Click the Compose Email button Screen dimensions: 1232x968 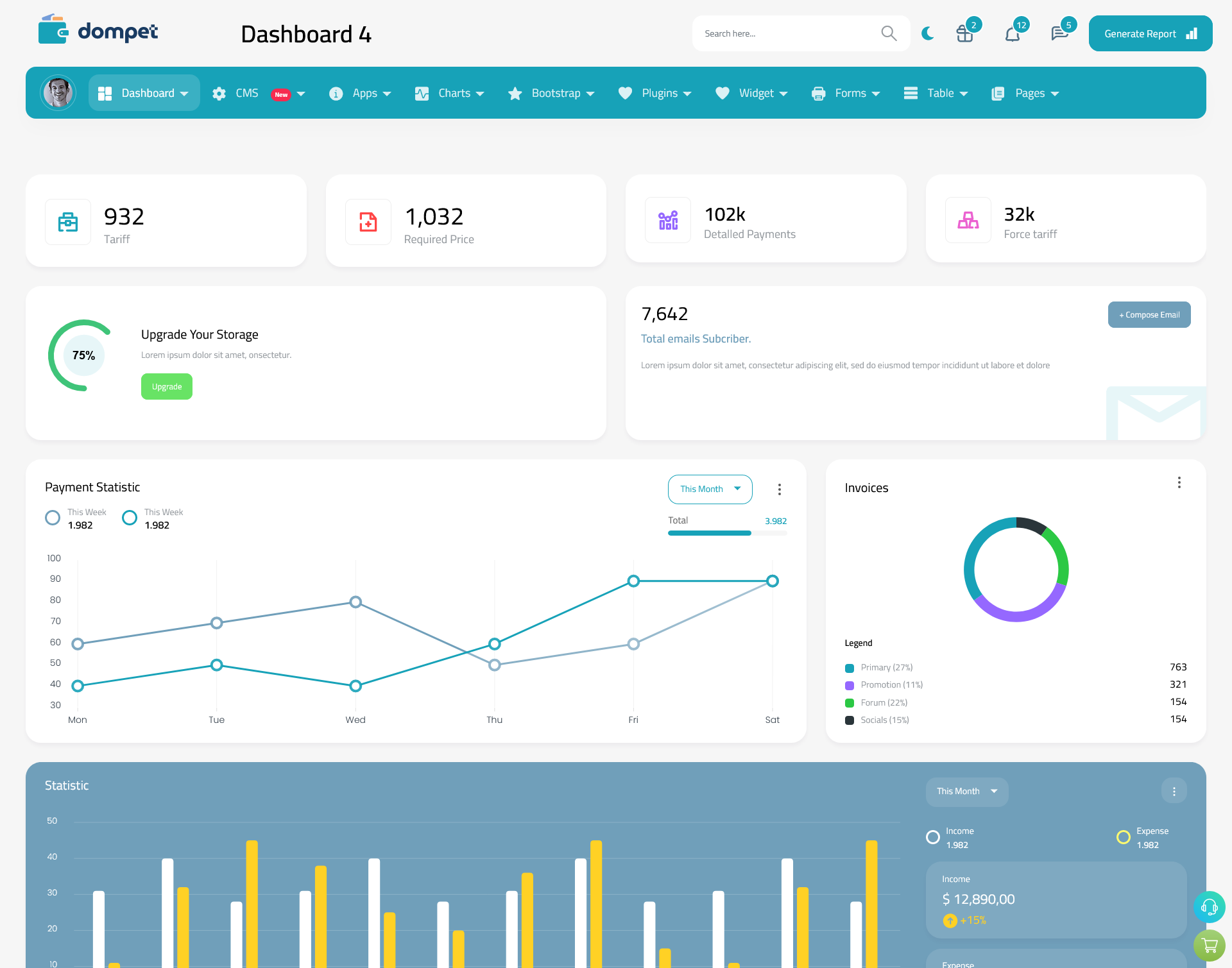click(1148, 314)
